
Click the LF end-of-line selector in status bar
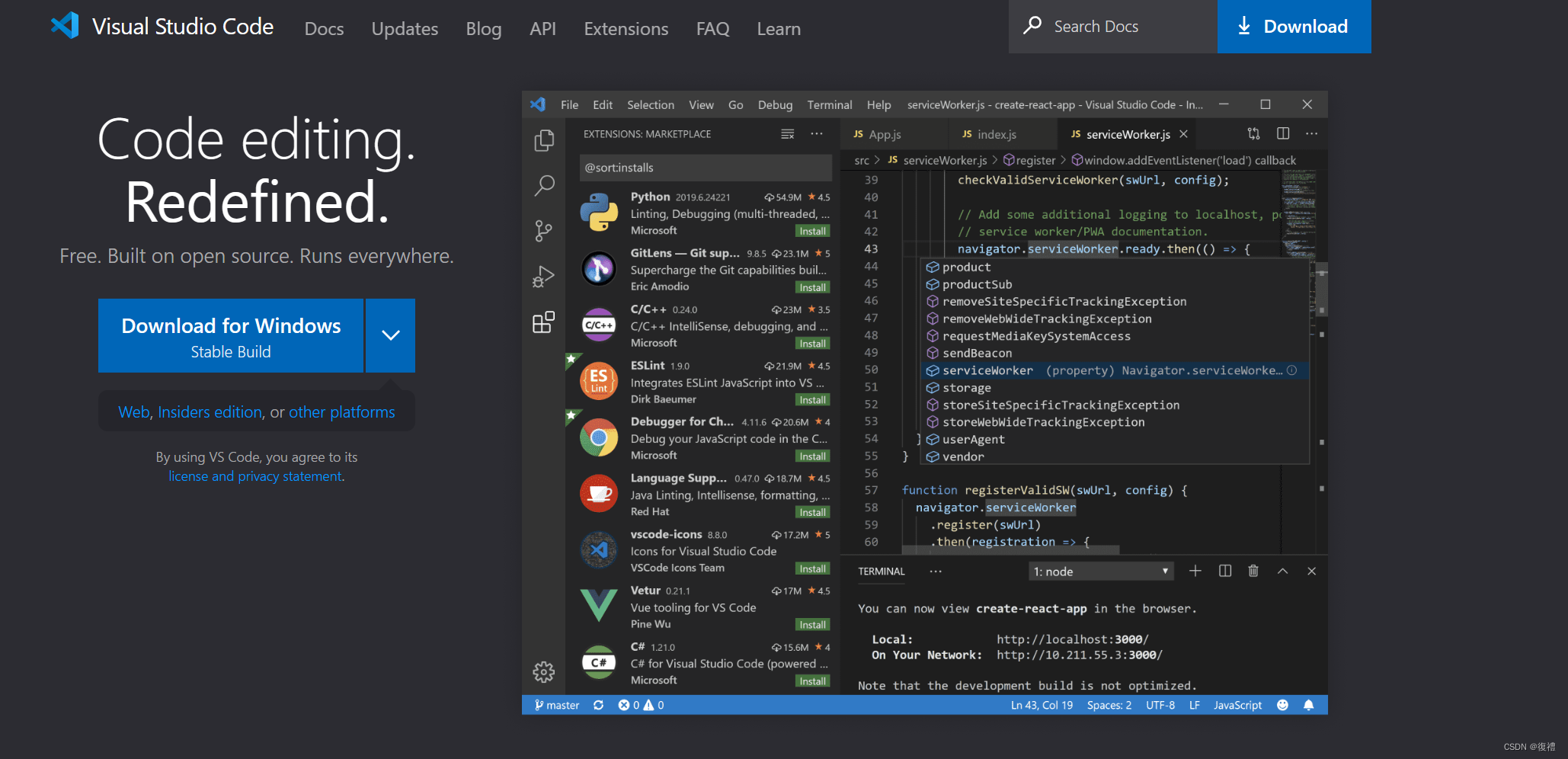(x=1195, y=705)
